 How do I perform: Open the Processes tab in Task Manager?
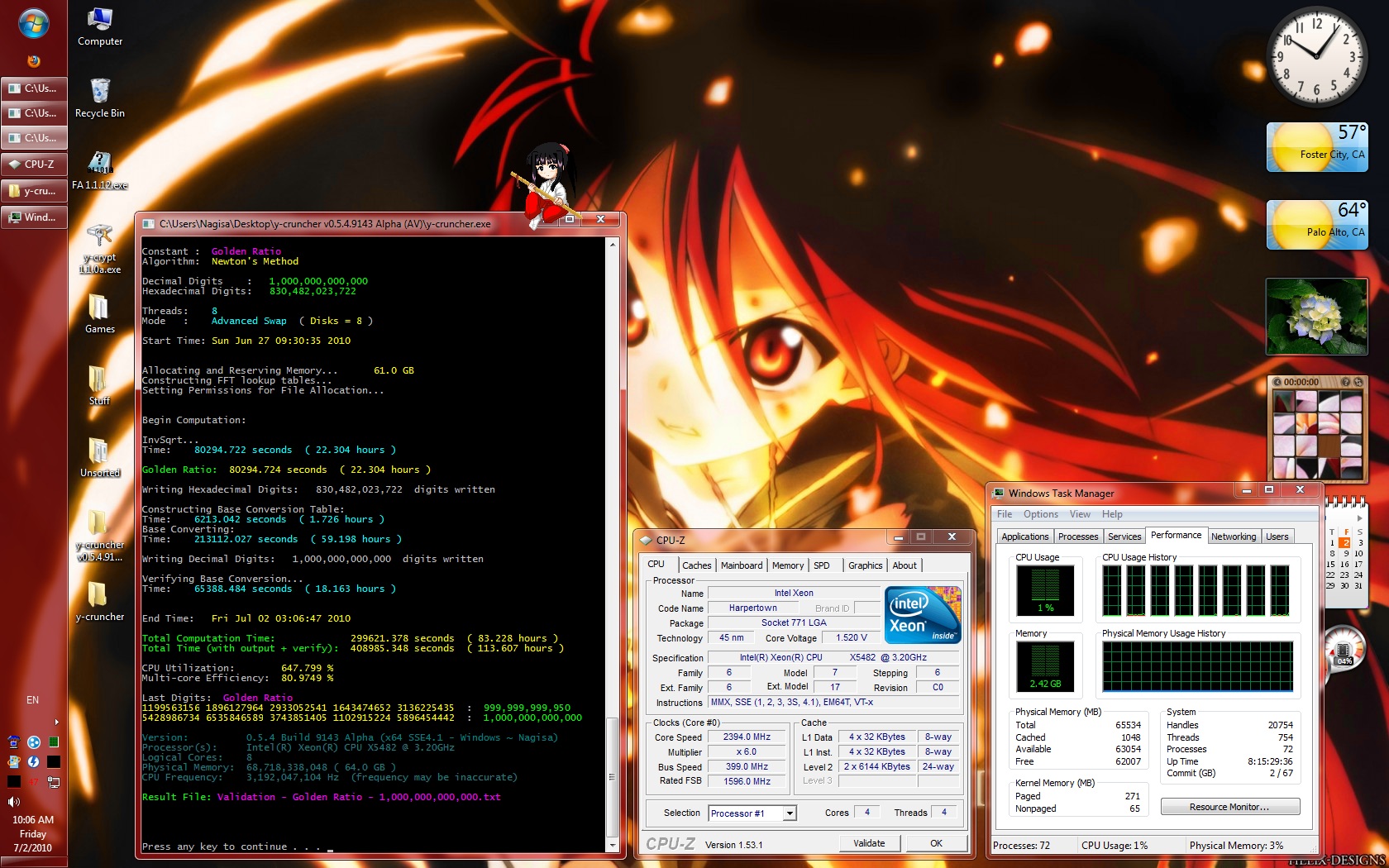coord(1078,537)
